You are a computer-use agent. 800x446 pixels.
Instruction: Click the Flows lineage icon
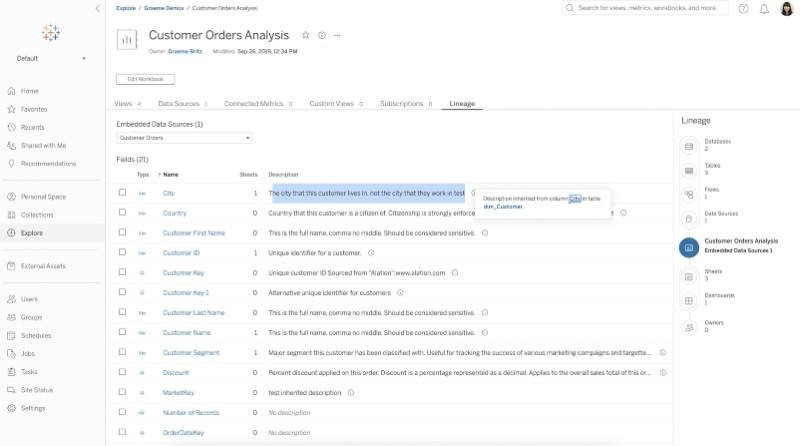688,194
